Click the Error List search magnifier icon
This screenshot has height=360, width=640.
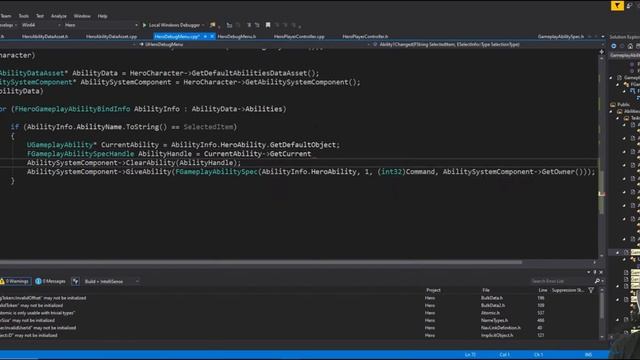click(597, 281)
